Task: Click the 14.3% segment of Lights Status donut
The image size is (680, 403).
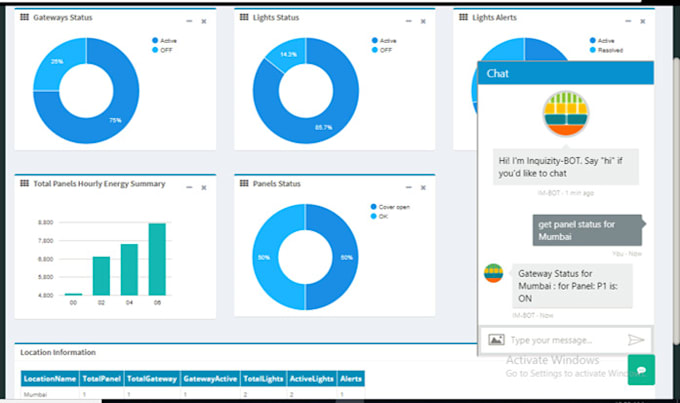Action: (288, 55)
